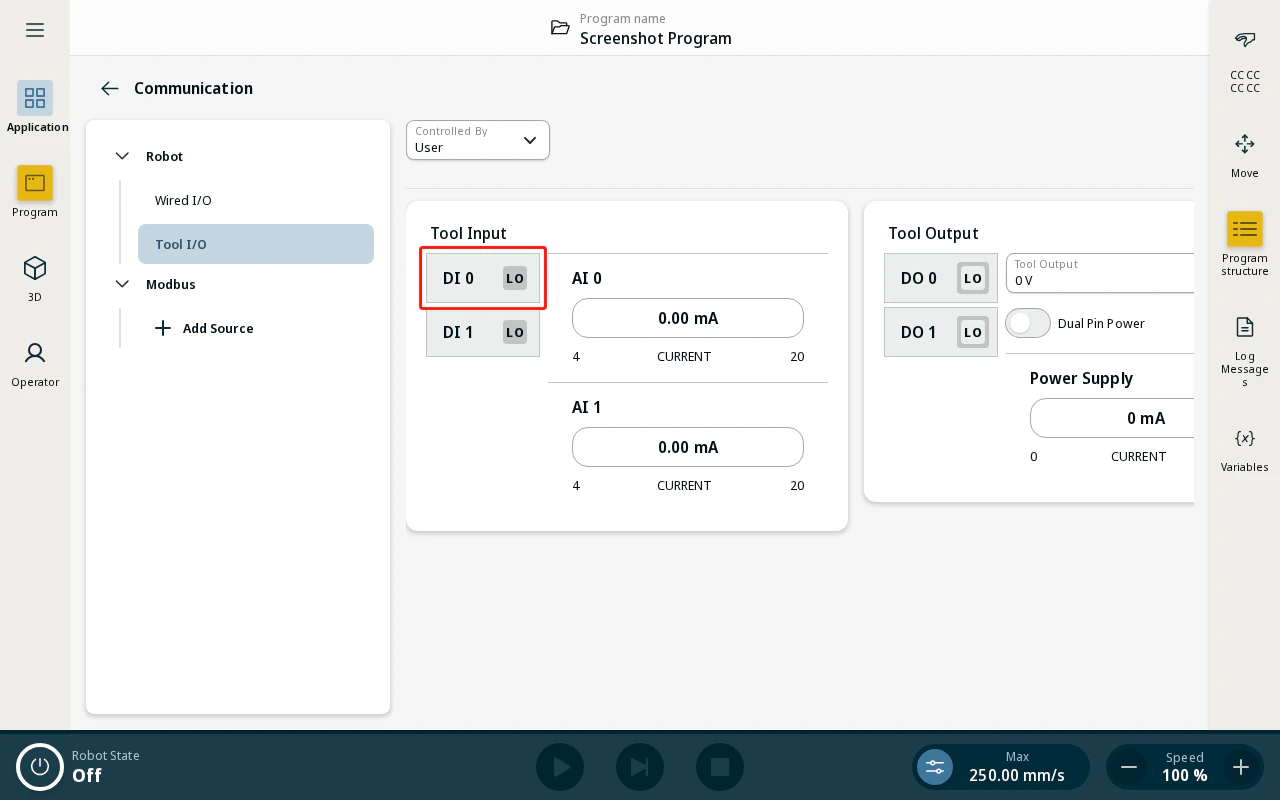Increase speed with the plus button
Viewport: 1280px width, 800px height.
point(1241,767)
